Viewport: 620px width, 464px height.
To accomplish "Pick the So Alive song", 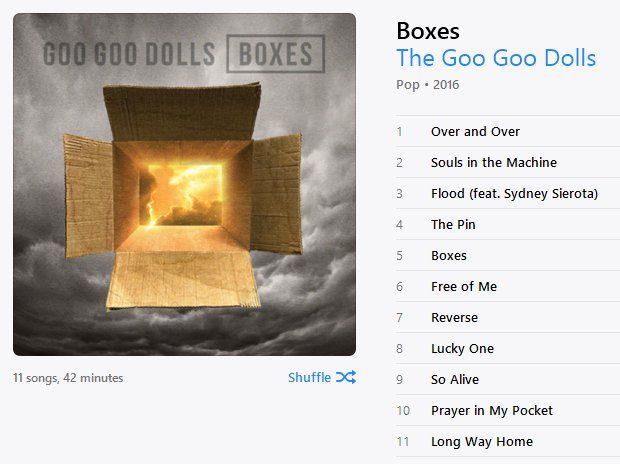I will (x=508, y=379).
